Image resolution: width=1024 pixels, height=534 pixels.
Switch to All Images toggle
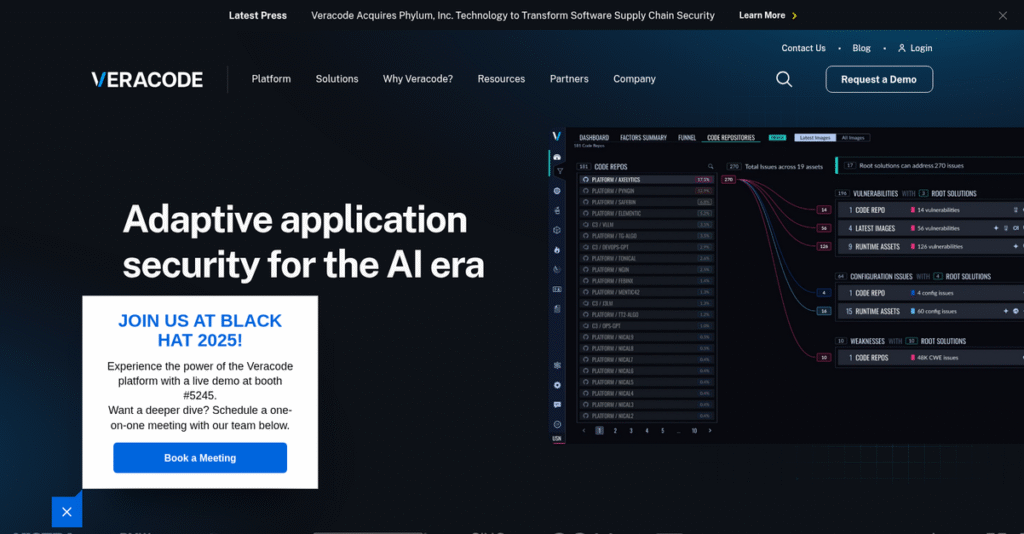tap(853, 138)
